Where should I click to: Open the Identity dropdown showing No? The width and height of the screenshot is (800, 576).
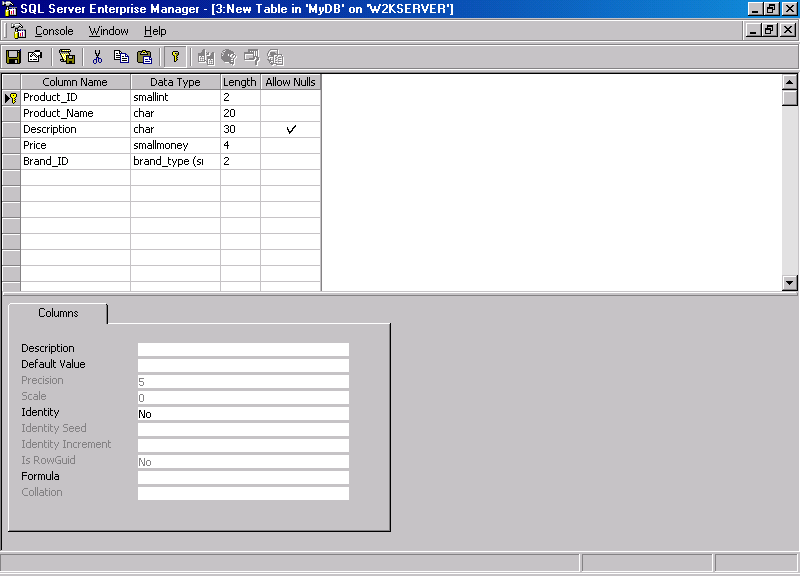point(243,414)
